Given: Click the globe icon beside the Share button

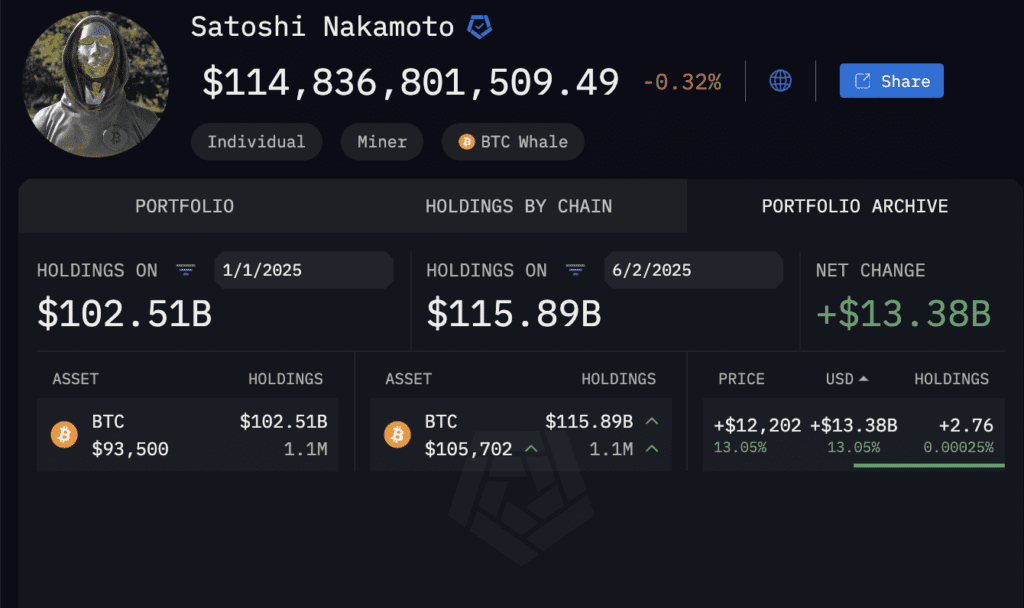Looking at the screenshot, I should [x=780, y=81].
